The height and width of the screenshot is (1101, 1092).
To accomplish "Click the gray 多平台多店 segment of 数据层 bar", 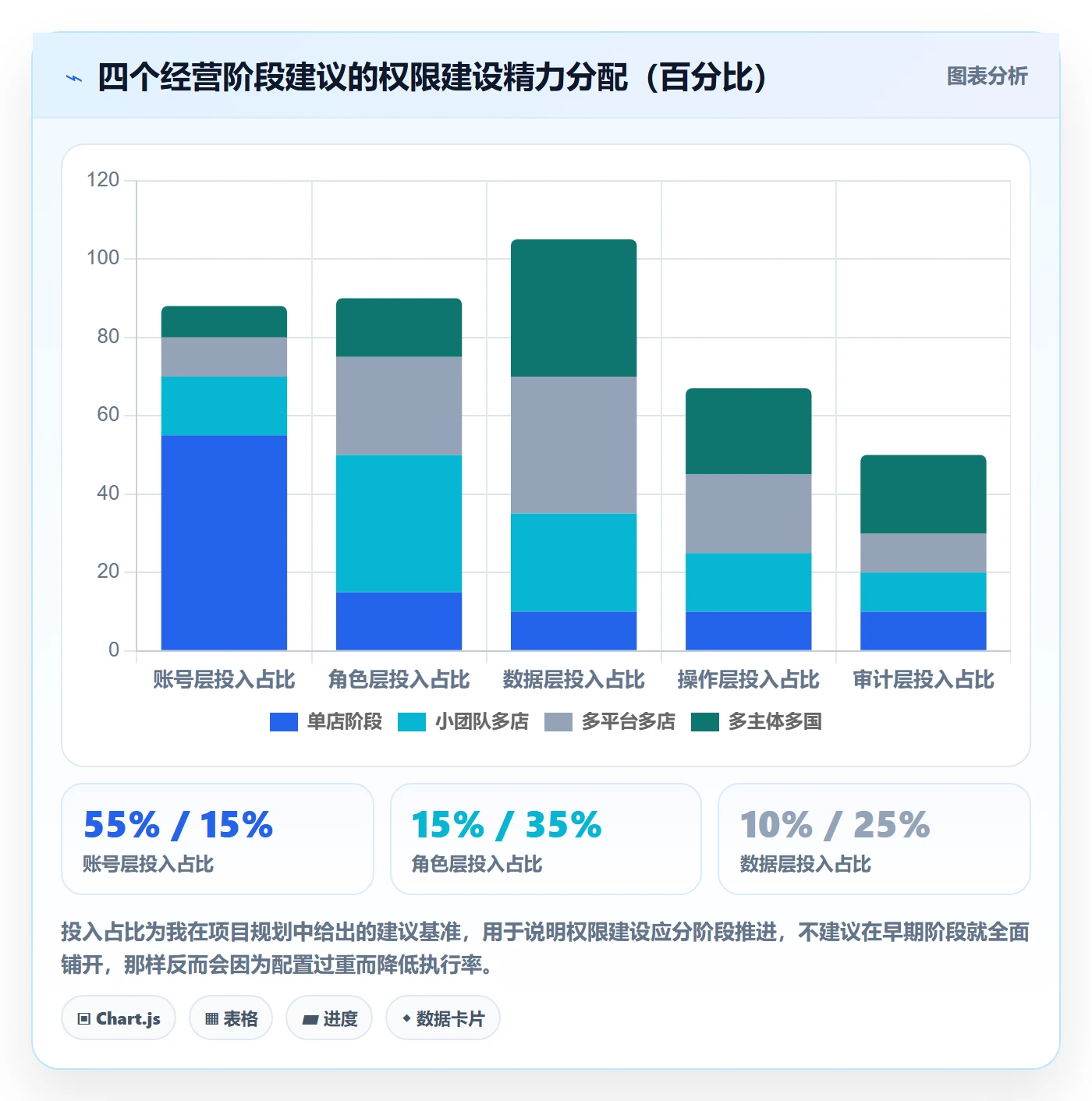I will 573,445.
